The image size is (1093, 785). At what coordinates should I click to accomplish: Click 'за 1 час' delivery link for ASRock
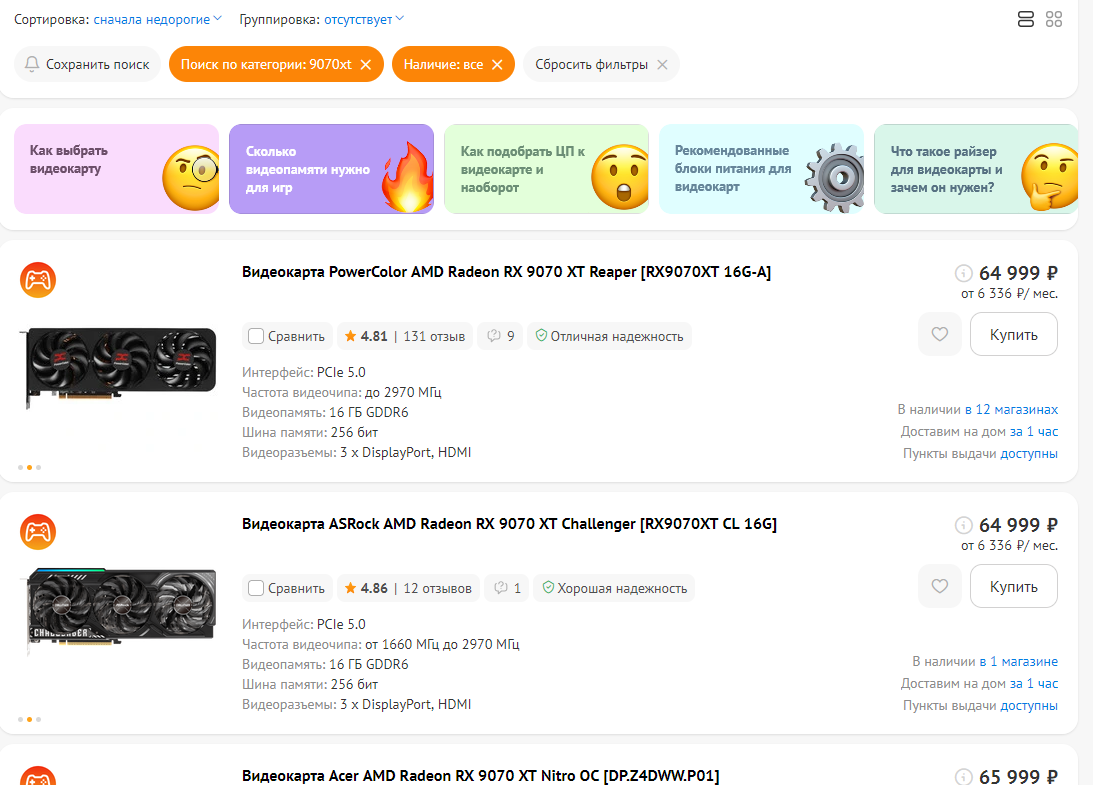(1034, 683)
